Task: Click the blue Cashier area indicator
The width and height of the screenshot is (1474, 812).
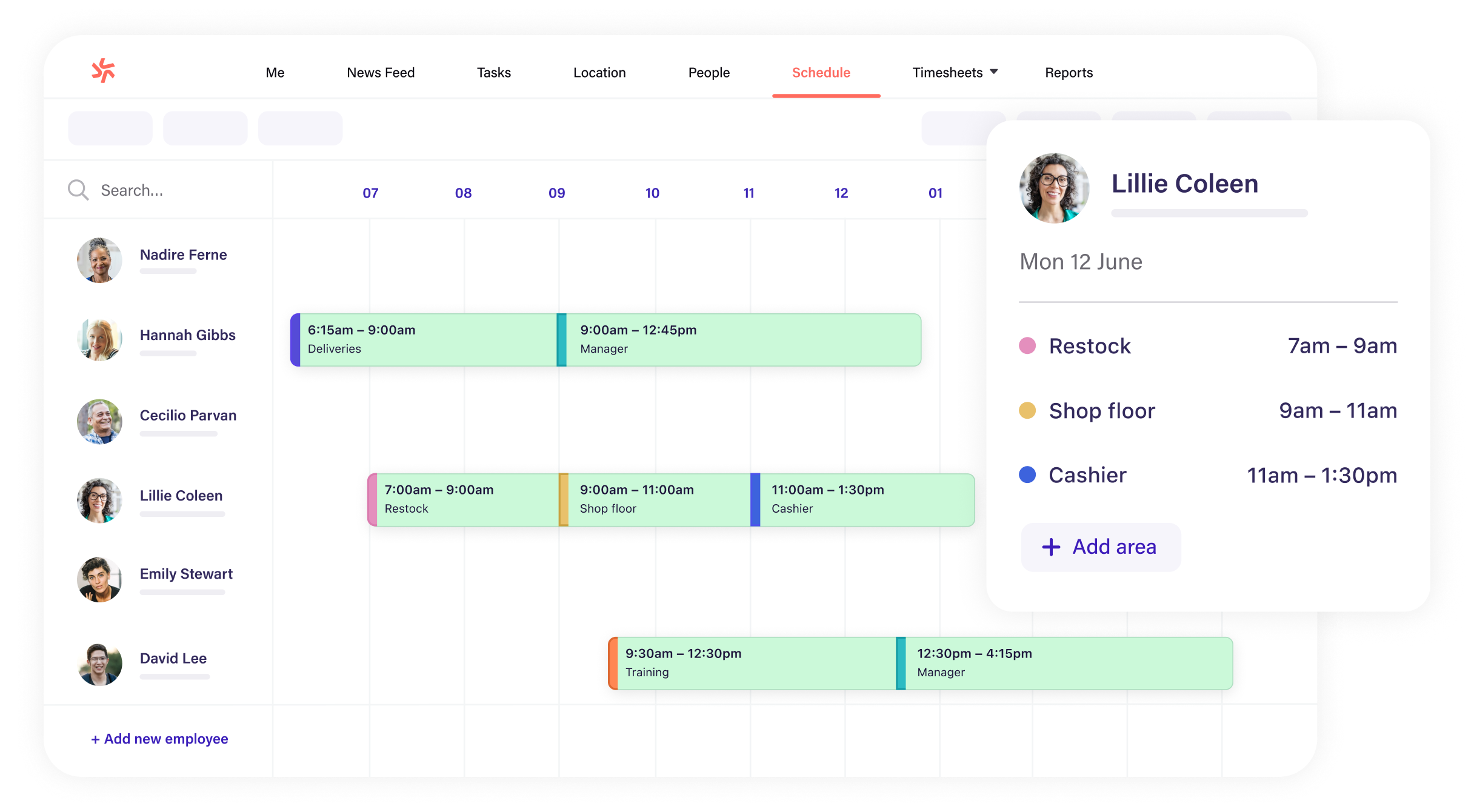Action: [1029, 475]
